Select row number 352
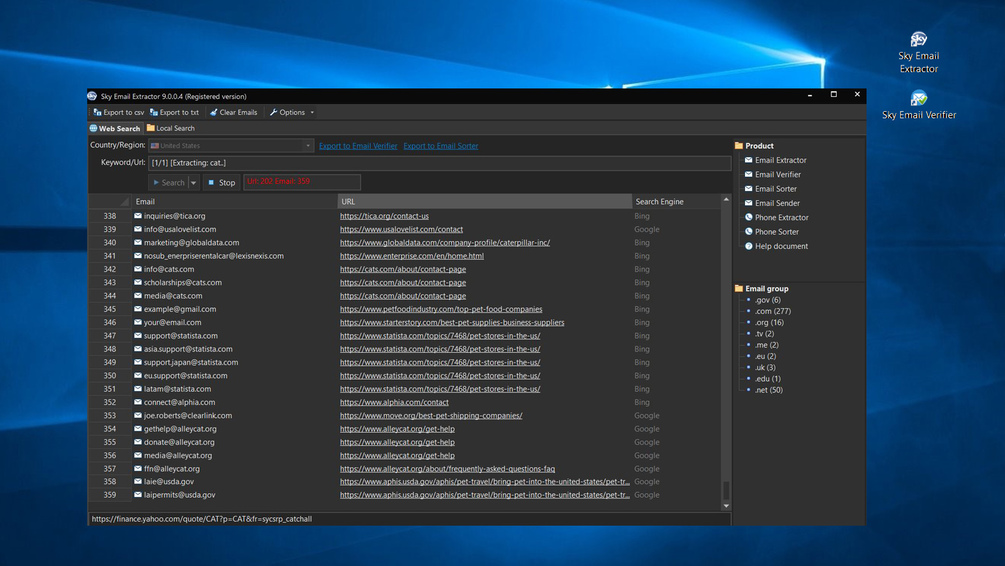 [x=110, y=402]
